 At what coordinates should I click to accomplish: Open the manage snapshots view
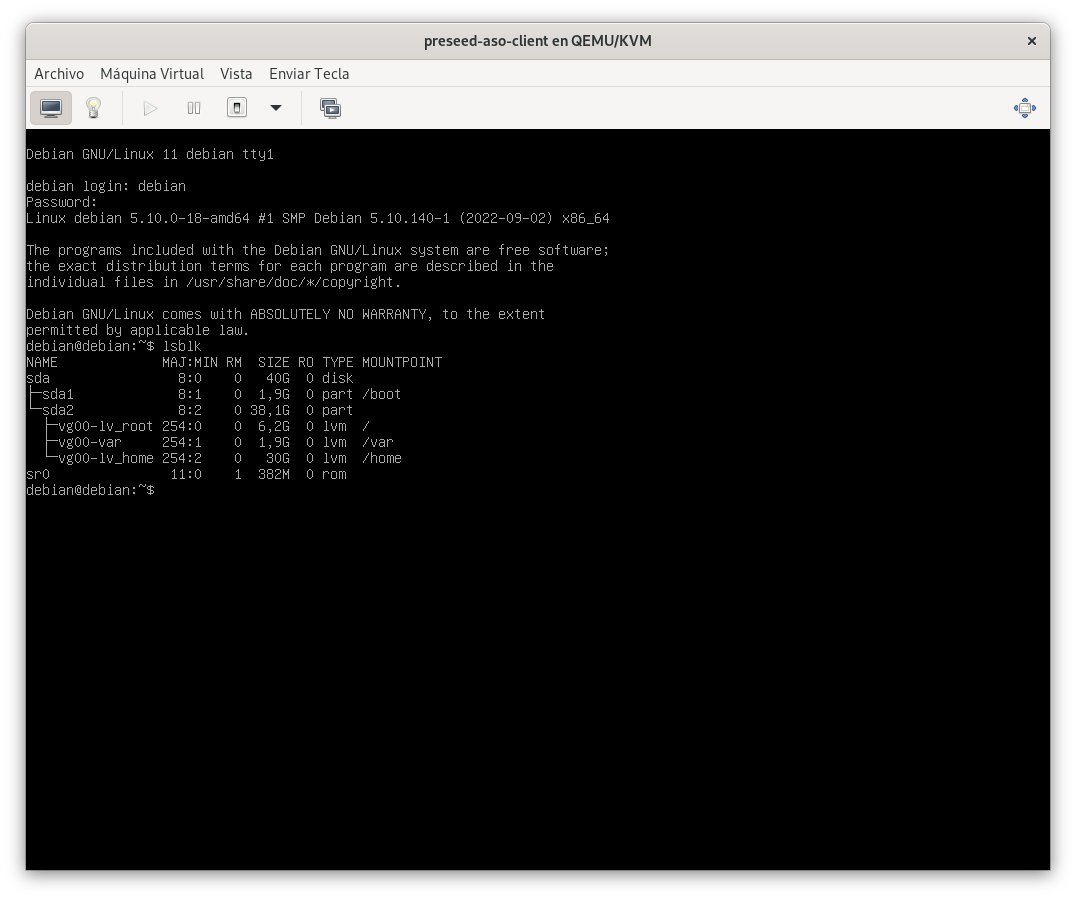330,108
